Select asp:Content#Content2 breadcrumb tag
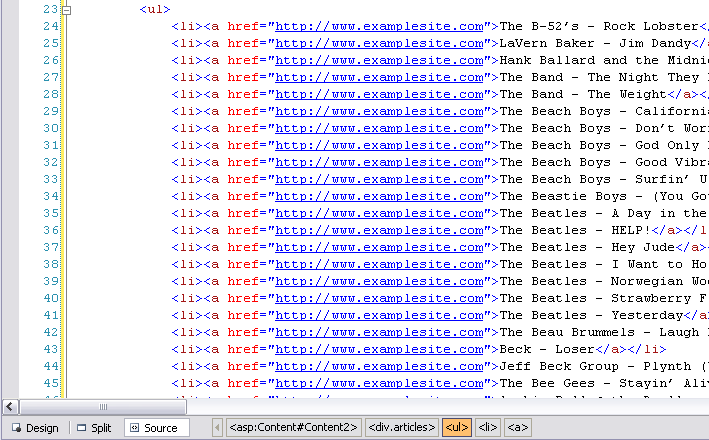709x440 pixels. tap(293, 427)
